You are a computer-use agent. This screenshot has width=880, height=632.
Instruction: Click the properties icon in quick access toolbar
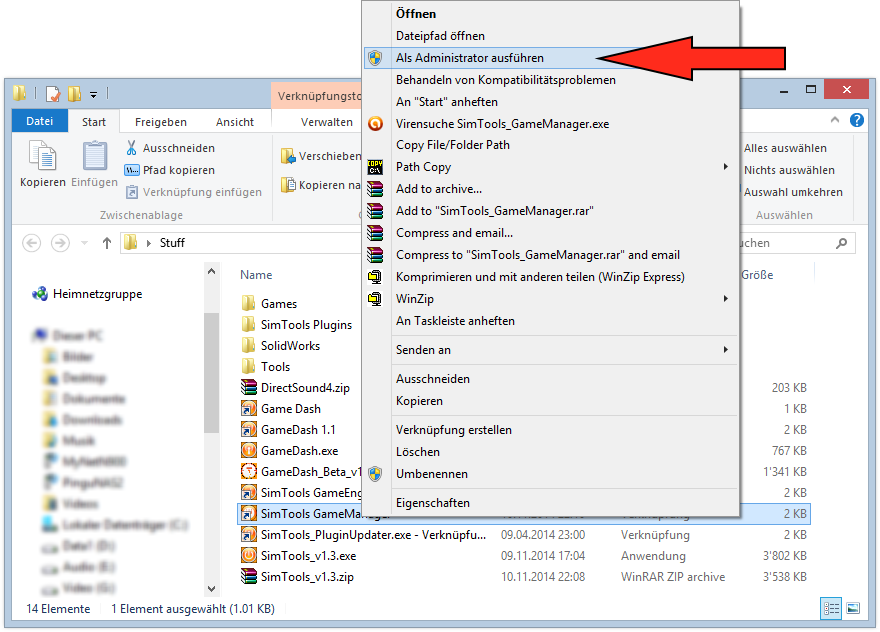(53, 93)
